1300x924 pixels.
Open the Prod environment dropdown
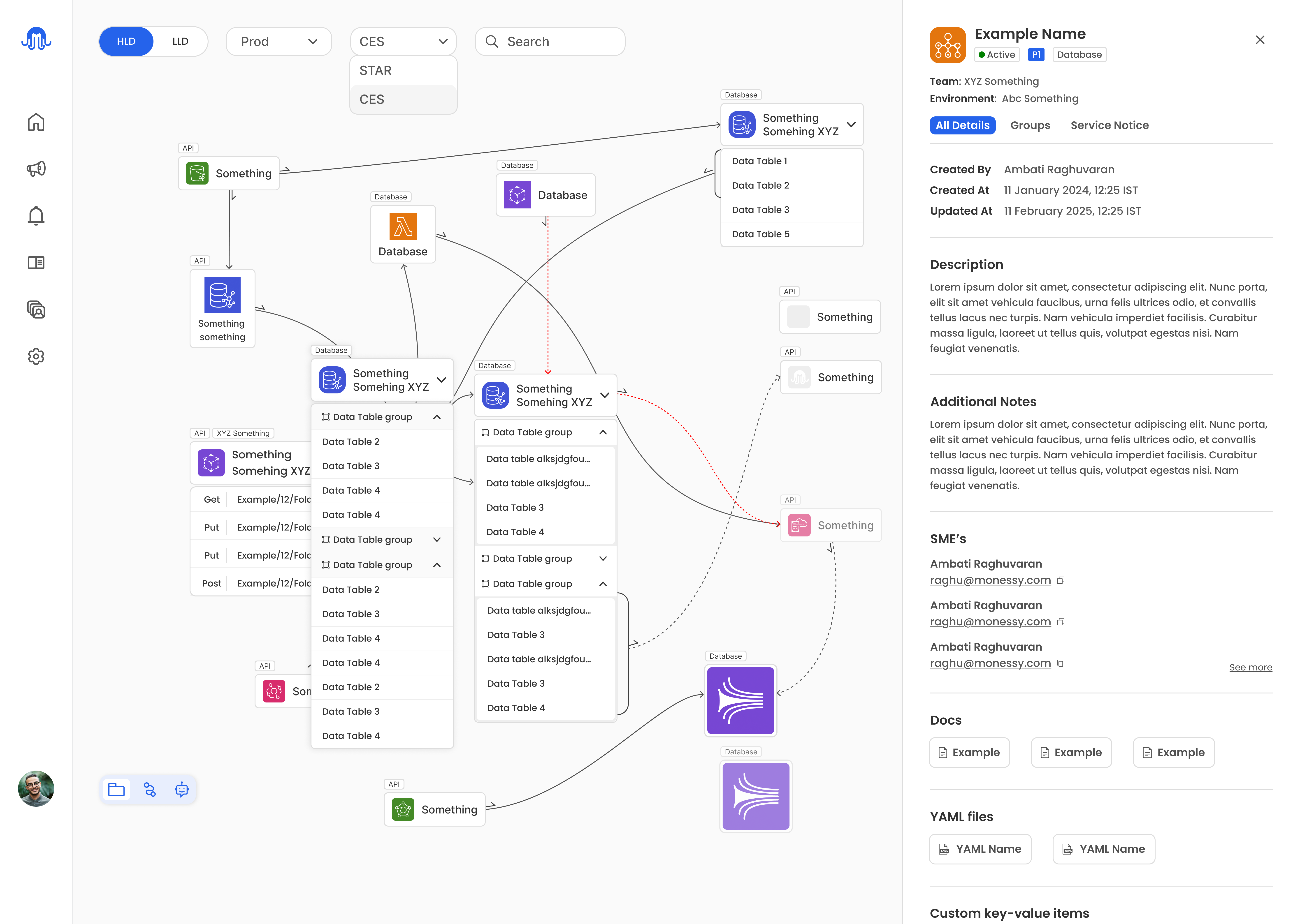[x=279, y=42]
